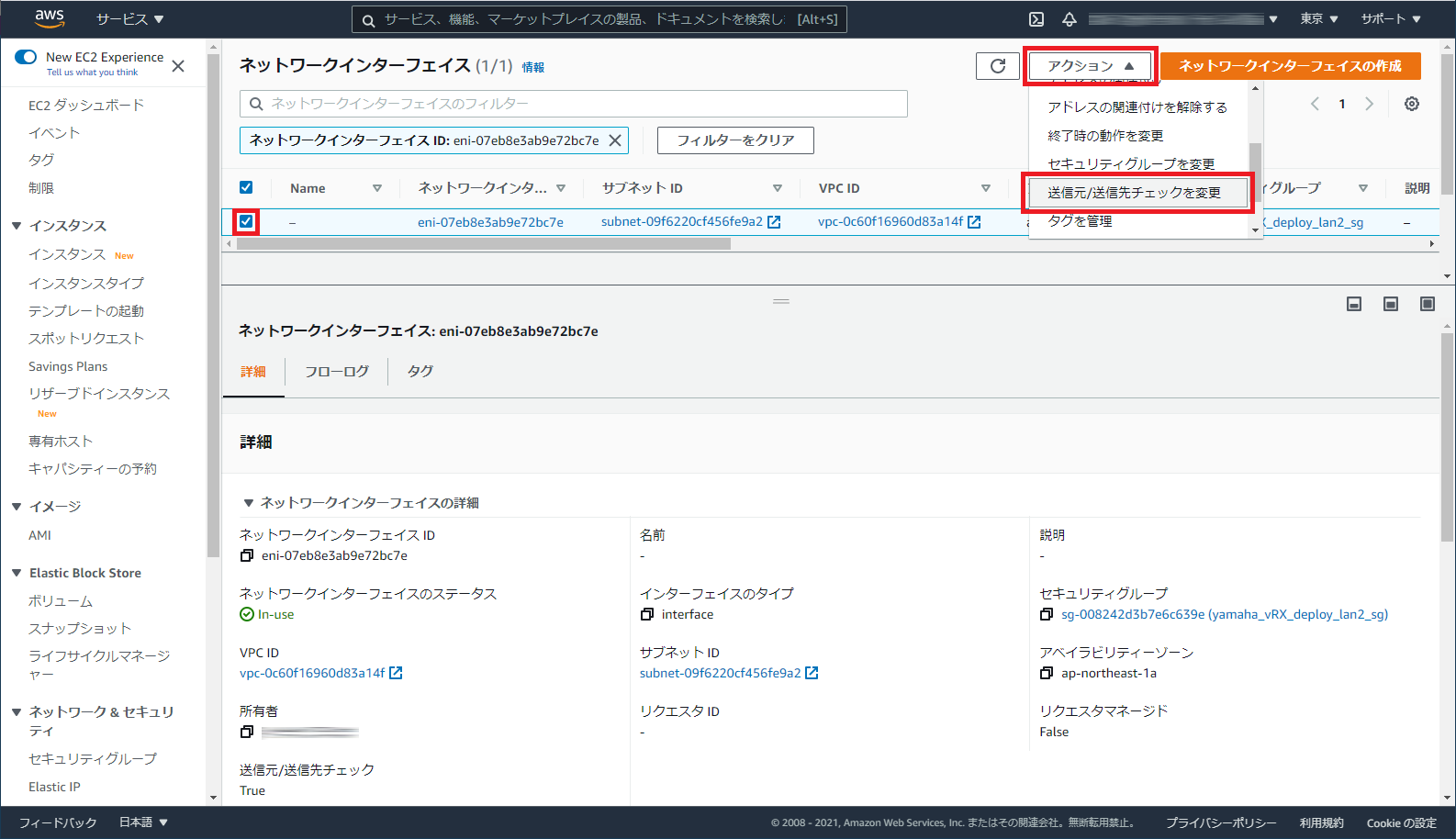Copy the security group ID
Screen dimensions: 1456x839
coord(1047,614)
